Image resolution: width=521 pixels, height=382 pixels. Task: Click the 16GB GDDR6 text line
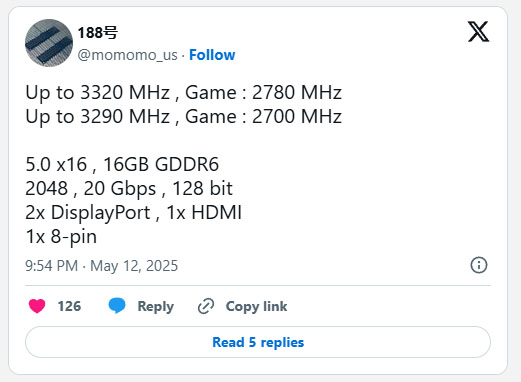(122, 164)
